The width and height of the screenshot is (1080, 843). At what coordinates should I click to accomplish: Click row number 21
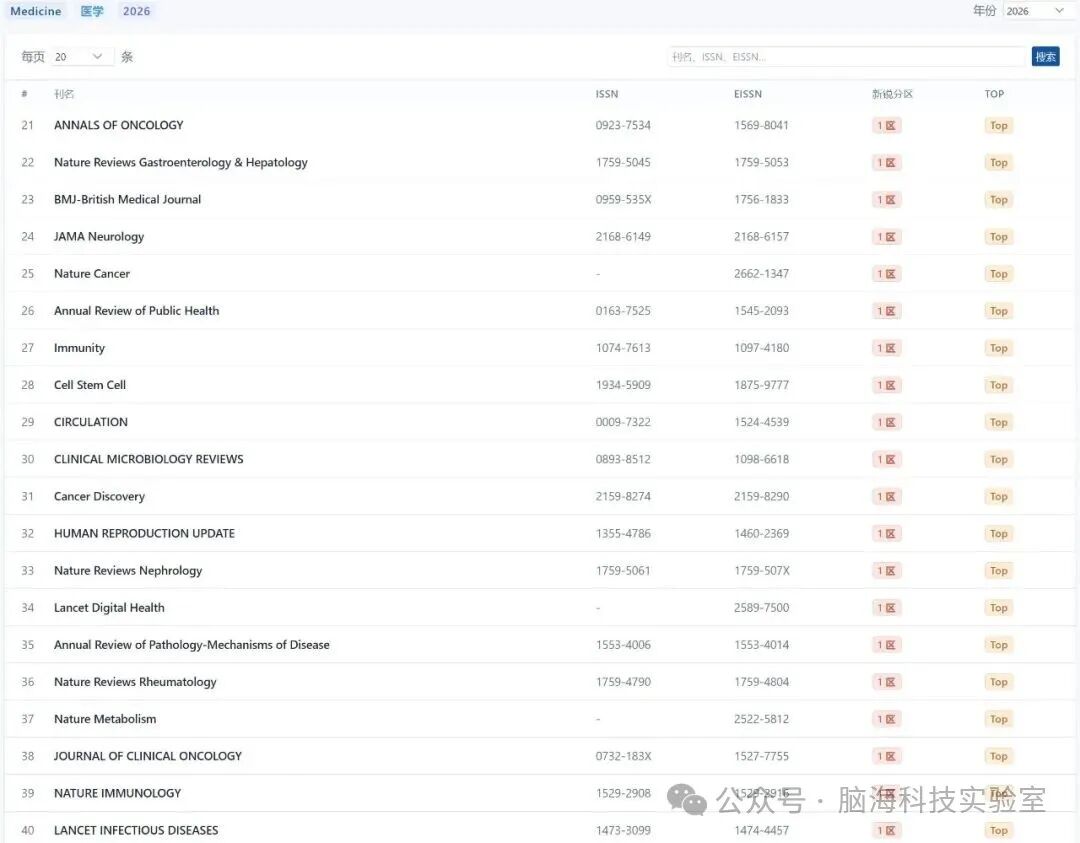28,125
